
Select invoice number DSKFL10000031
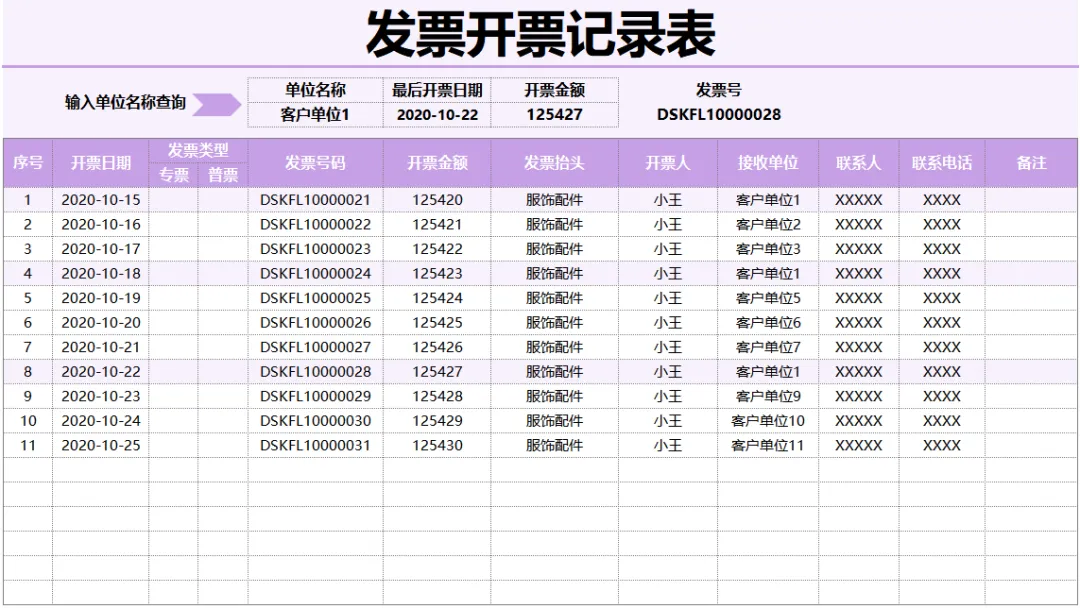tap(315, 446)
